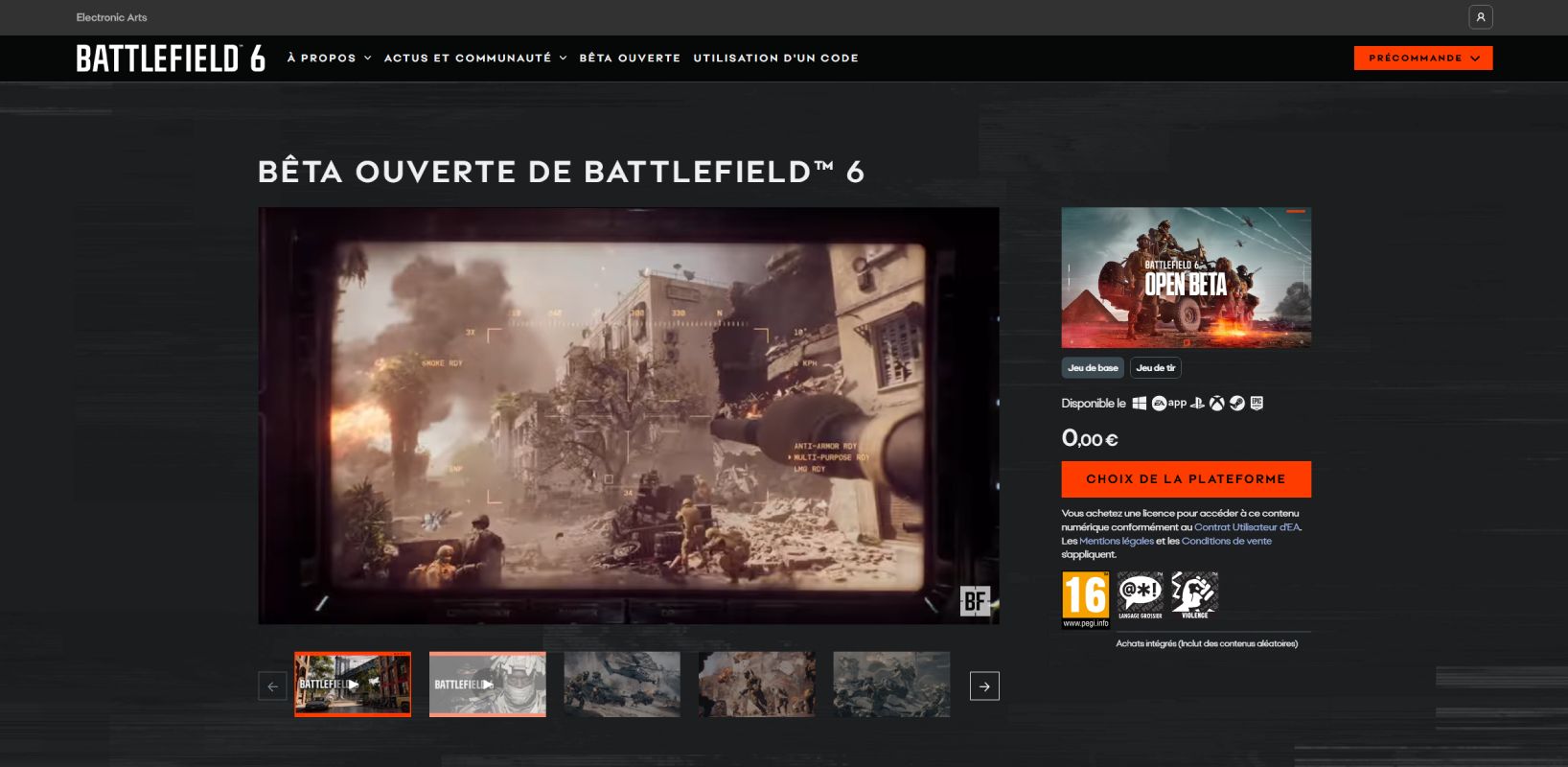1568x767 pixels.
Task: Select first video thumbnail with street scene
Action: (x=353, y=685)
